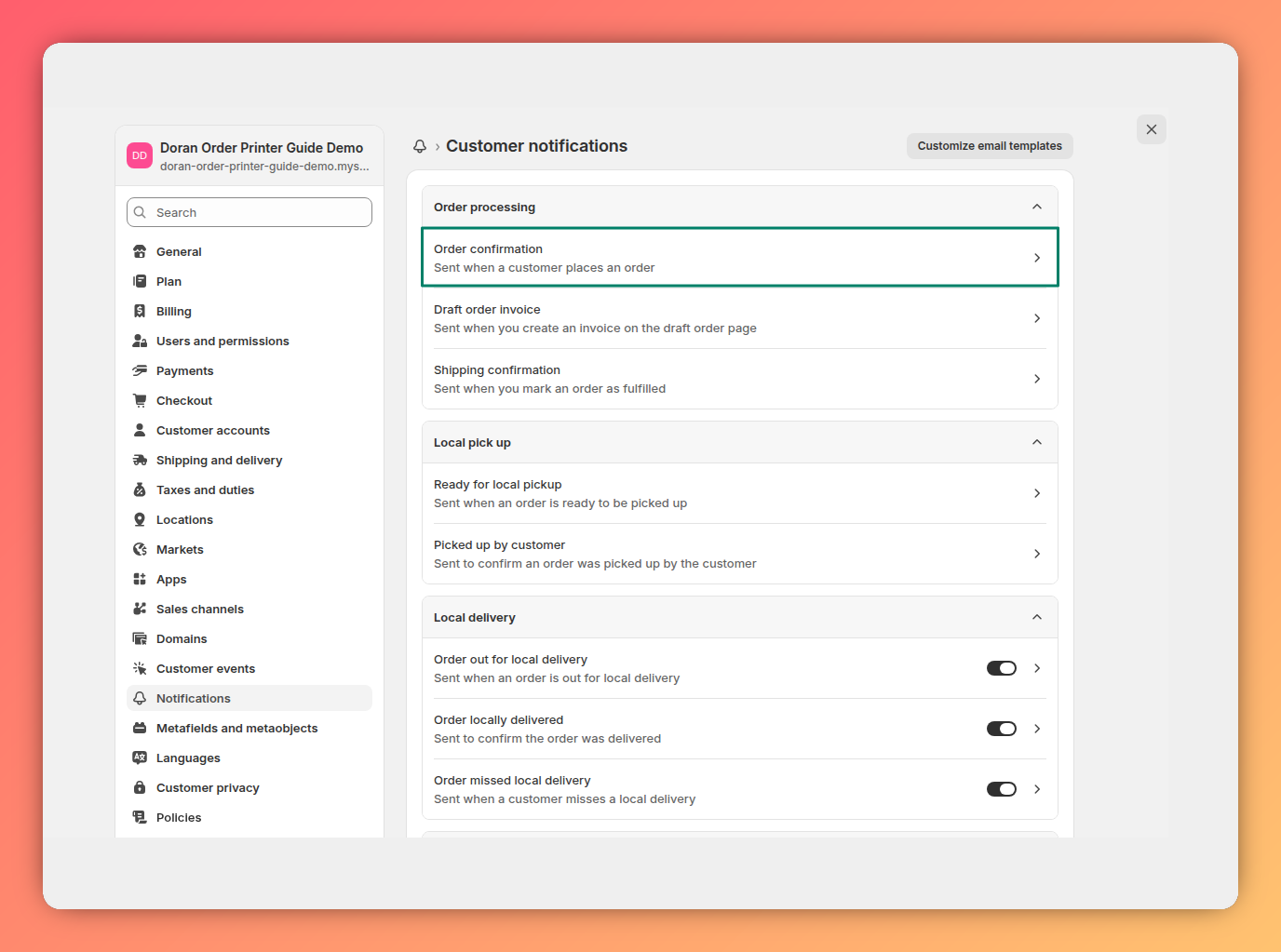Image resolution: width=1281 pixels, height=952 pixels.
Task: Open Order out for local delivery chevron
Action: coord(1037,668)
